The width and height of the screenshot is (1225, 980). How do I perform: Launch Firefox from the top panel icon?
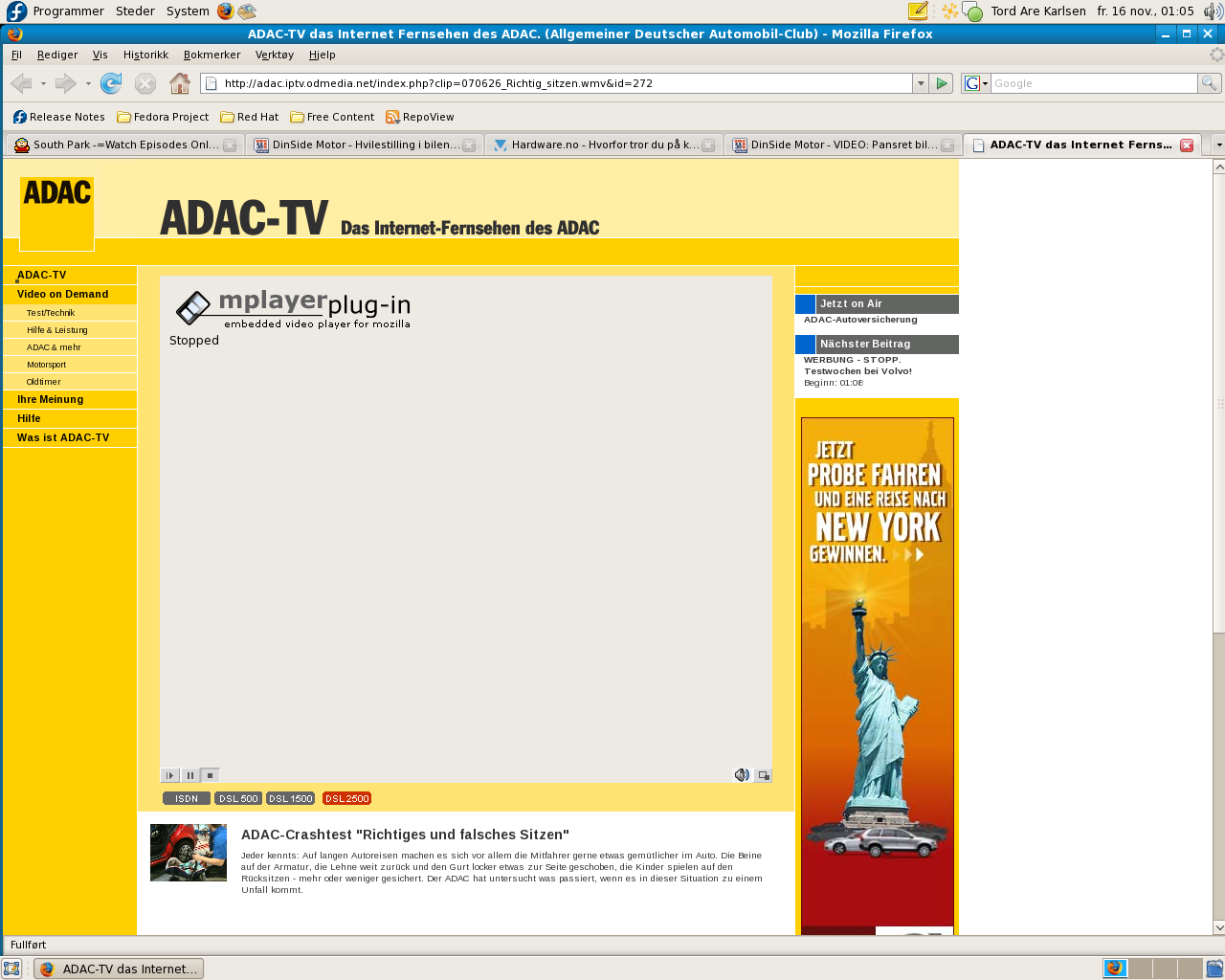coord(225,11)
